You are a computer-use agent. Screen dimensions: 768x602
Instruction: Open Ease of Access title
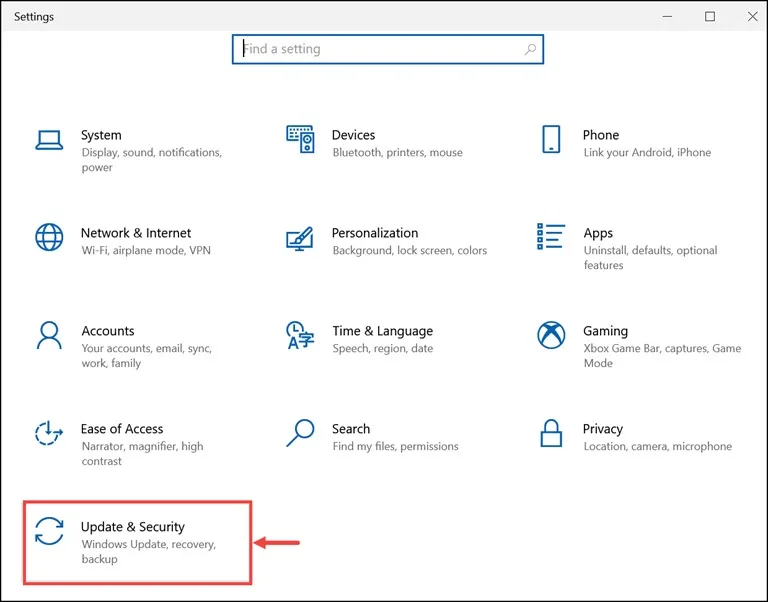122,429
